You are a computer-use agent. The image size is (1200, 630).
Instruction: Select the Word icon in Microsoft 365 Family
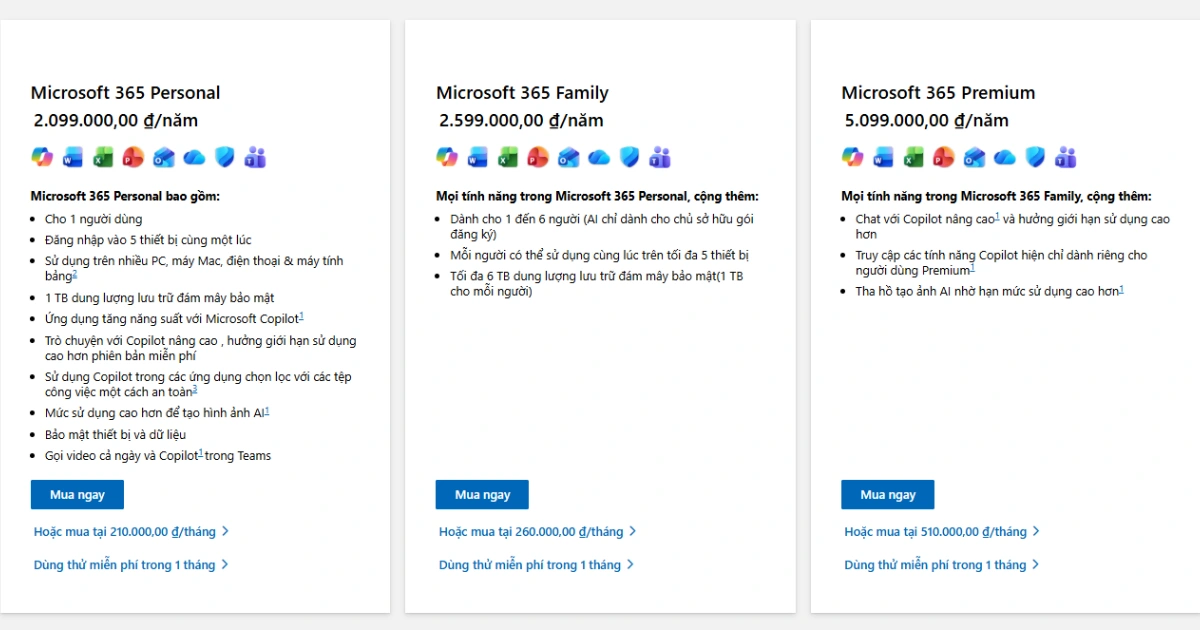478,157
